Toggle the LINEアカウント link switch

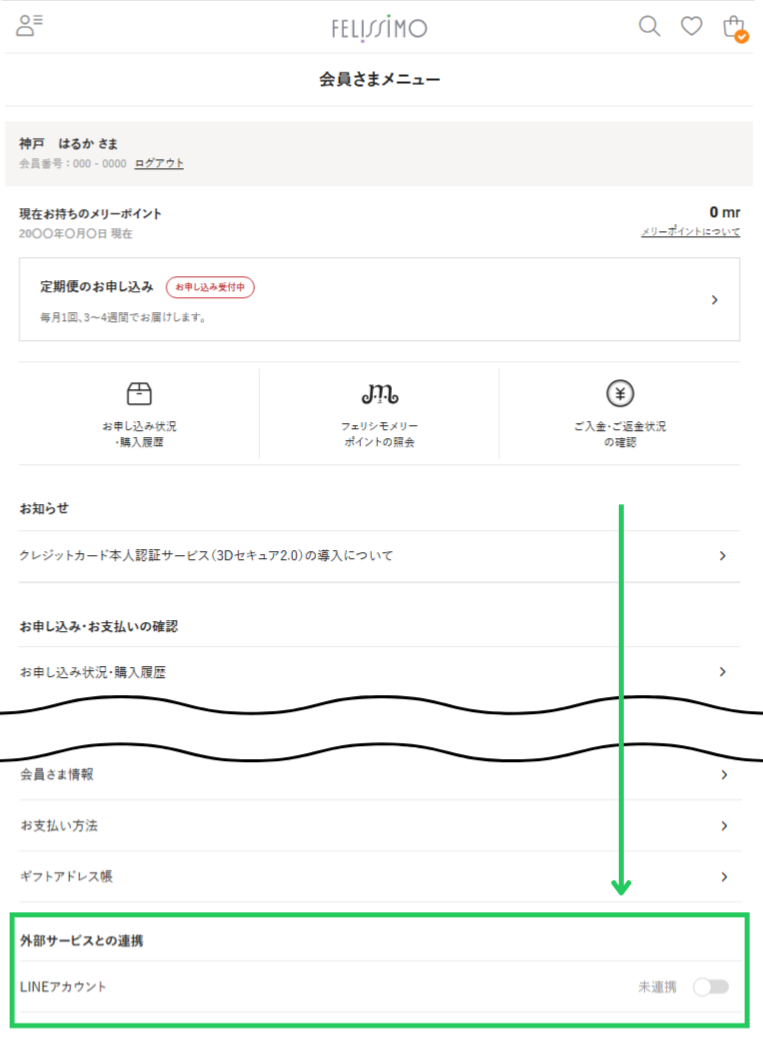click(711, 987)
